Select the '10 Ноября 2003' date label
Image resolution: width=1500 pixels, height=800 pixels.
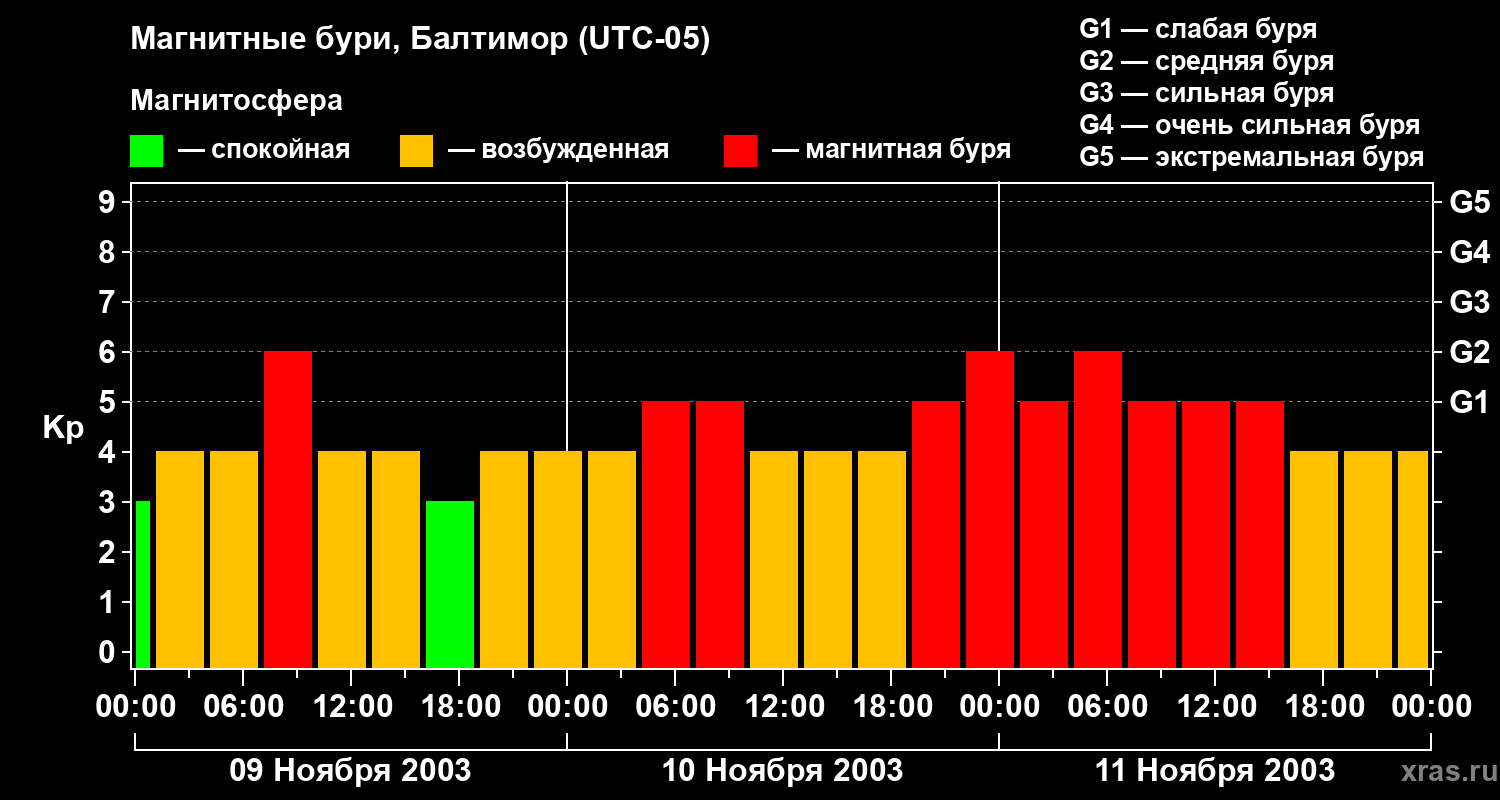click(783, 771)
